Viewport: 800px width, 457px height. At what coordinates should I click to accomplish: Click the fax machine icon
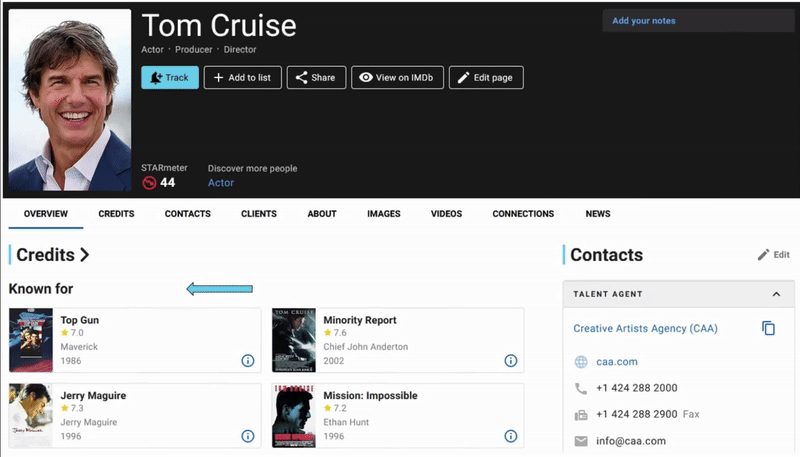581,415
